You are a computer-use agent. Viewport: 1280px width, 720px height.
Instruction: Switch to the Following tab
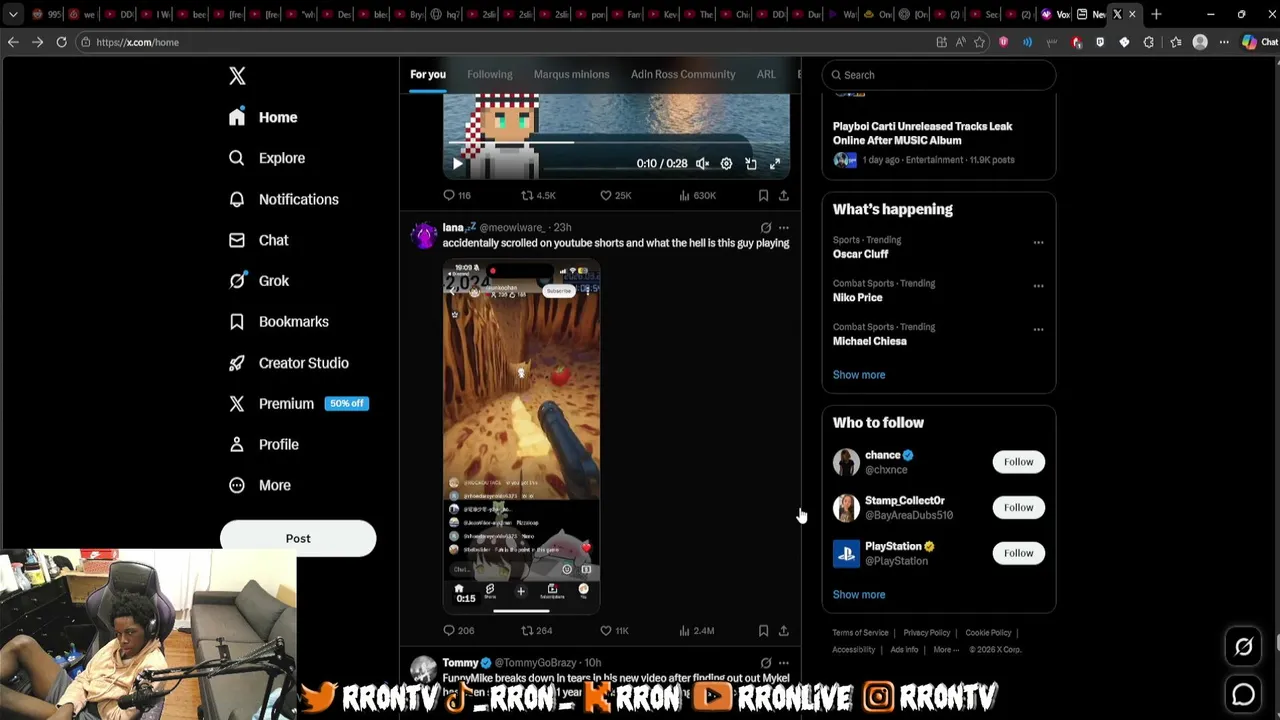point(490,74)
